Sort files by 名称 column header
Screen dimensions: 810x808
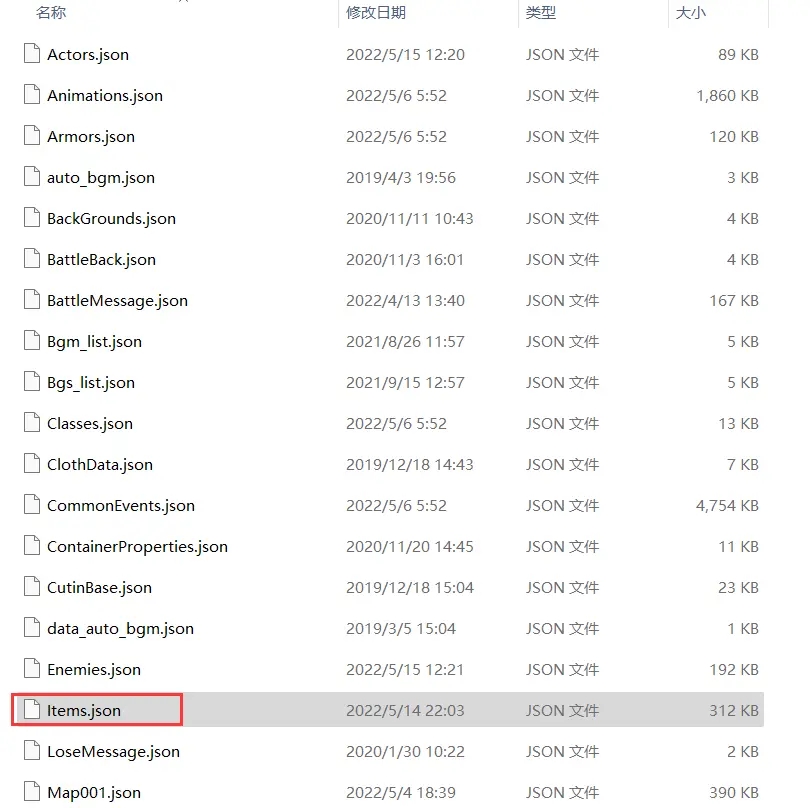click(x=51, y=12)
